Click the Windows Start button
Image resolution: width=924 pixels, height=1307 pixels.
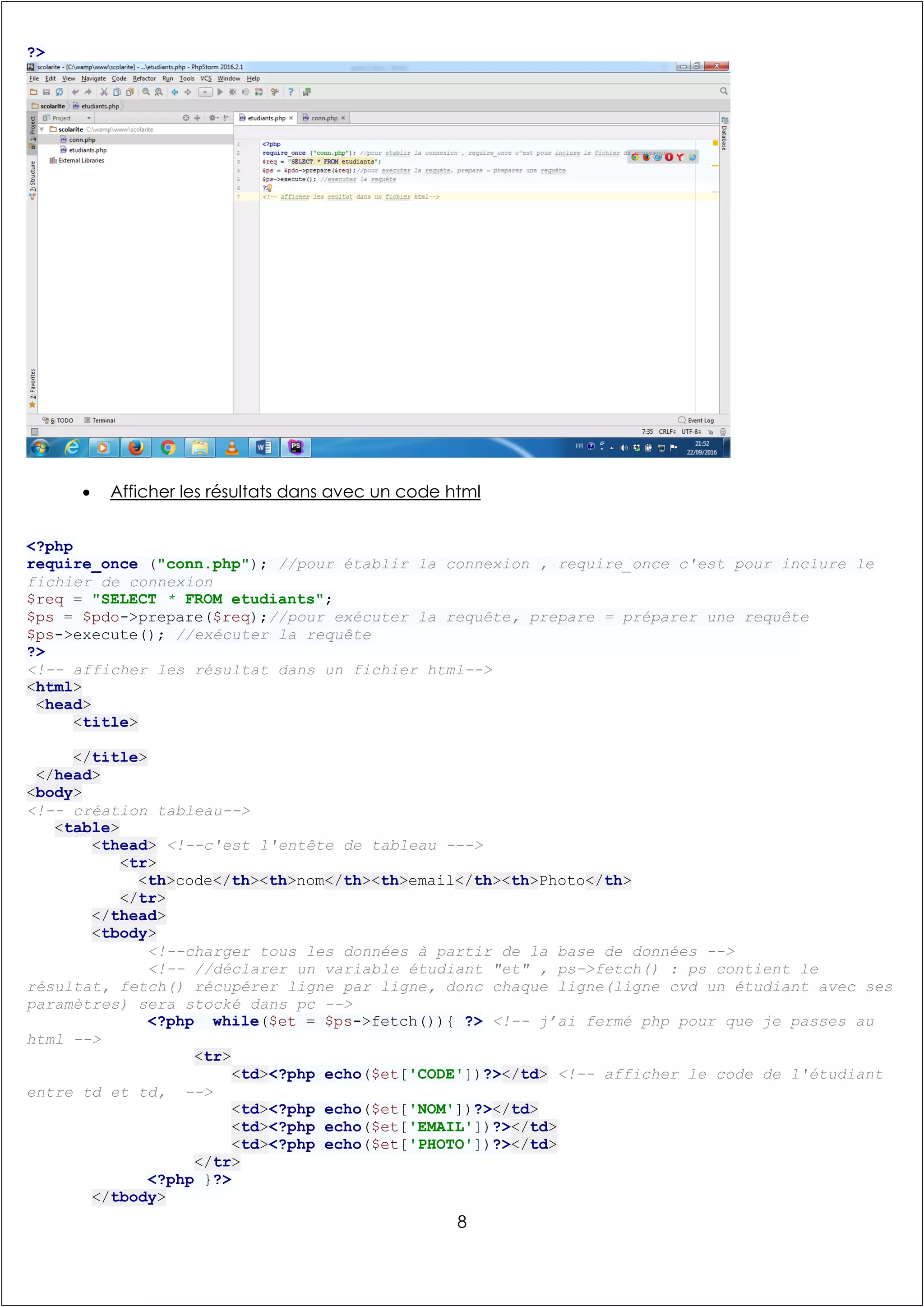40,448
